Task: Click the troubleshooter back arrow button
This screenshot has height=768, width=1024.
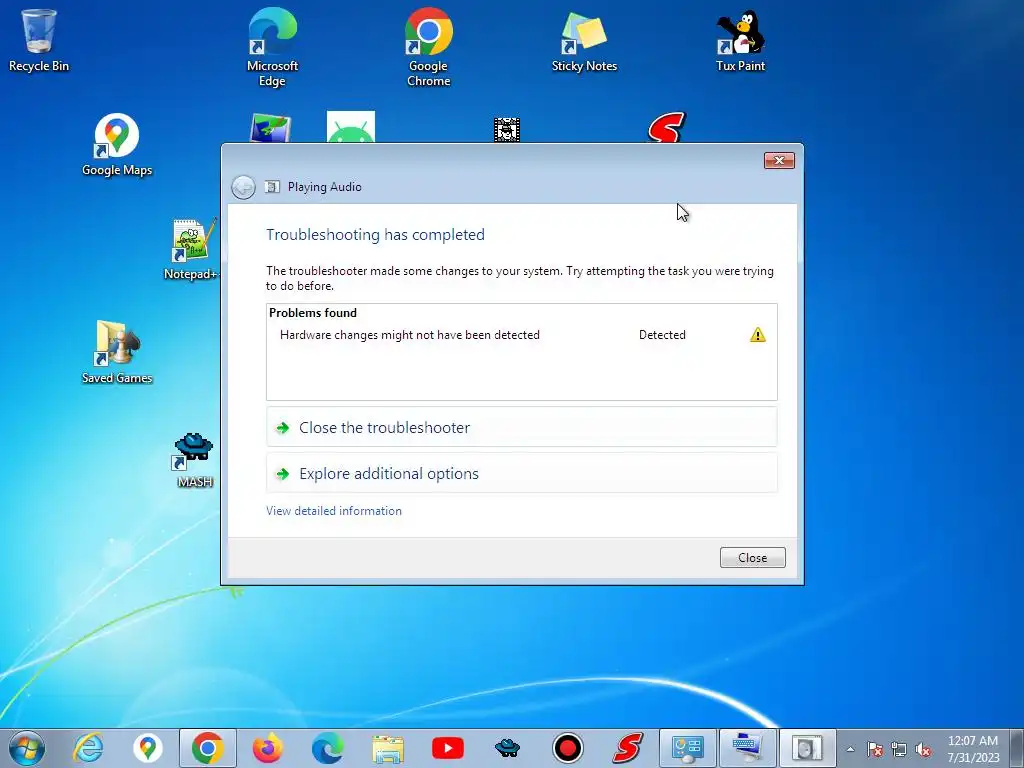Action: pos(243,187)
